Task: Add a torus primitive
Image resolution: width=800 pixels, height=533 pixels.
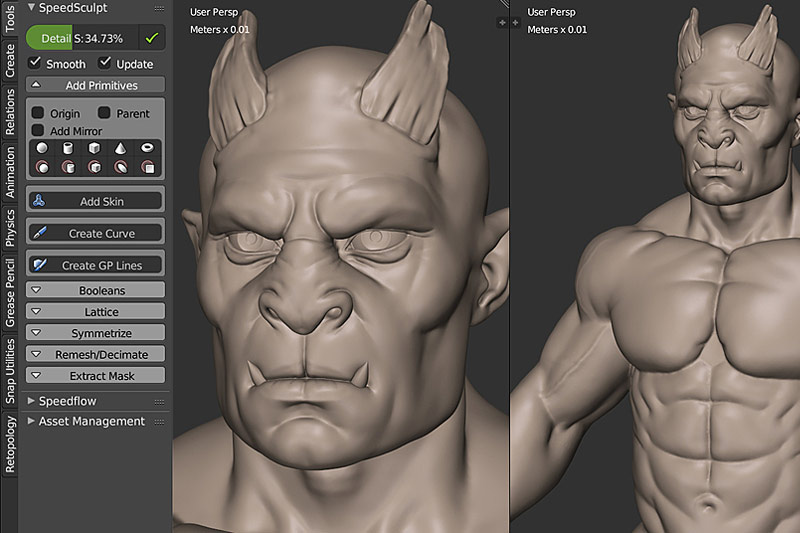Action: click(147, 148)
